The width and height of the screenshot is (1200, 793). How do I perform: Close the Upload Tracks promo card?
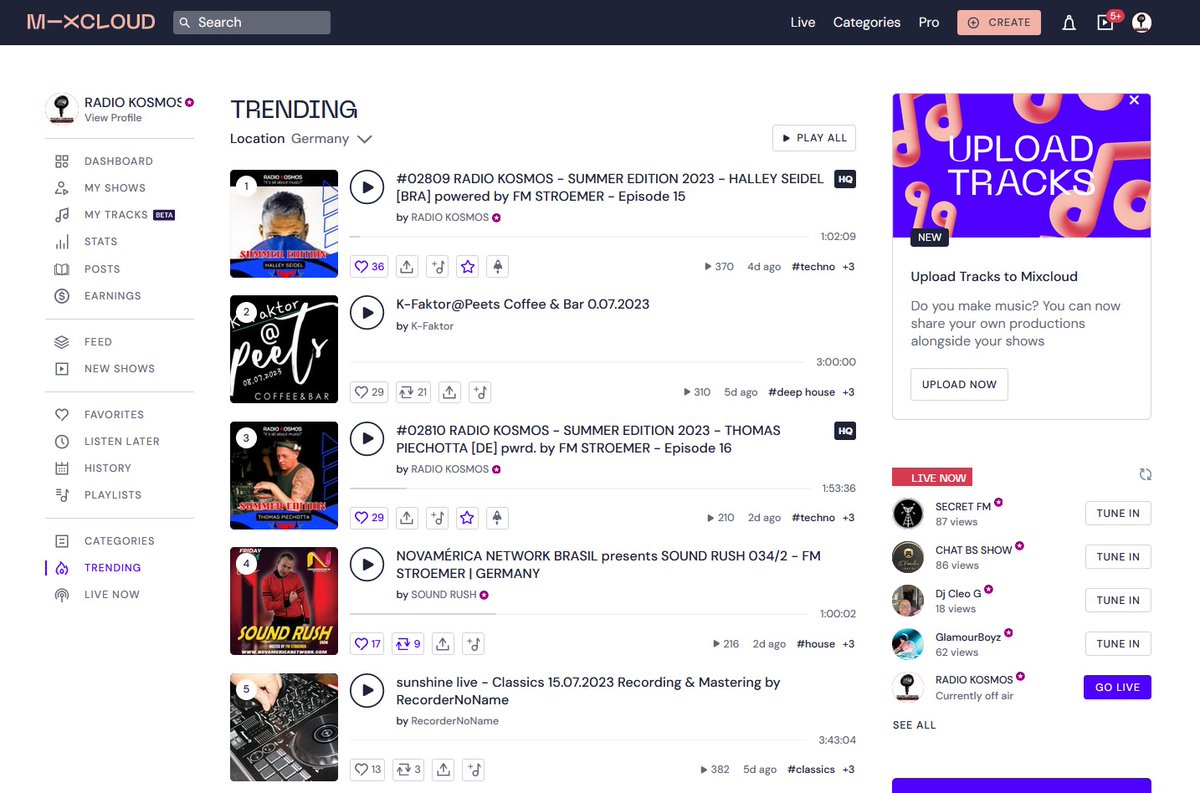[x=1134, y=100]
